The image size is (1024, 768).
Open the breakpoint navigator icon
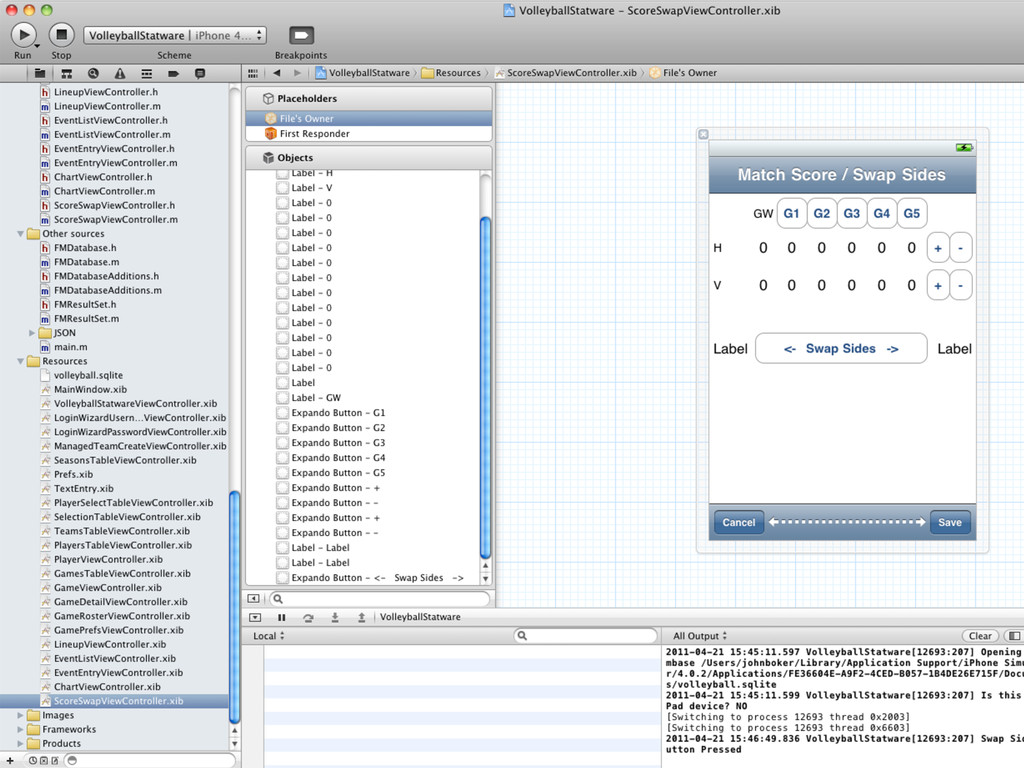tap(173, 73)
